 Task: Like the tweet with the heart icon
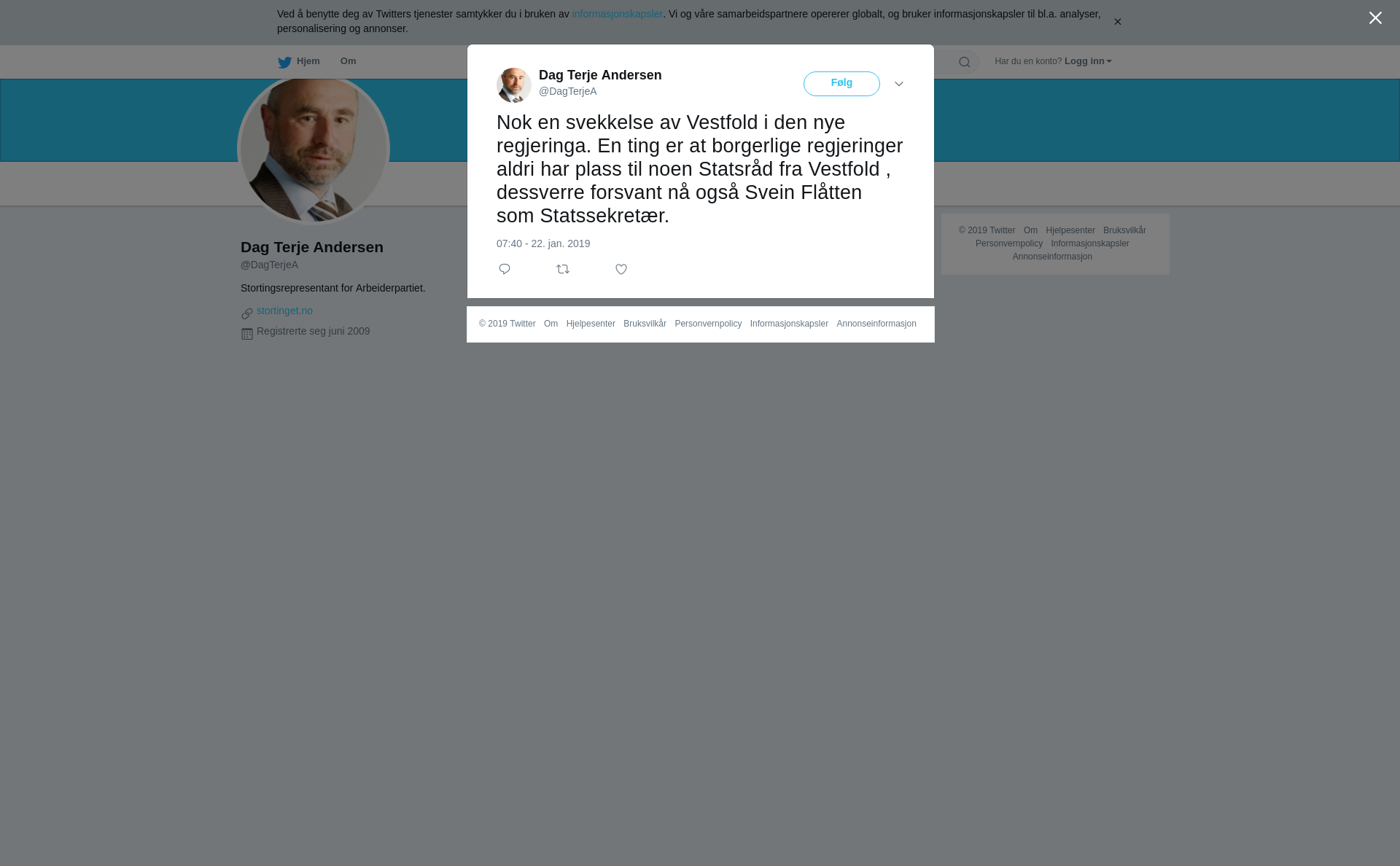621,269
